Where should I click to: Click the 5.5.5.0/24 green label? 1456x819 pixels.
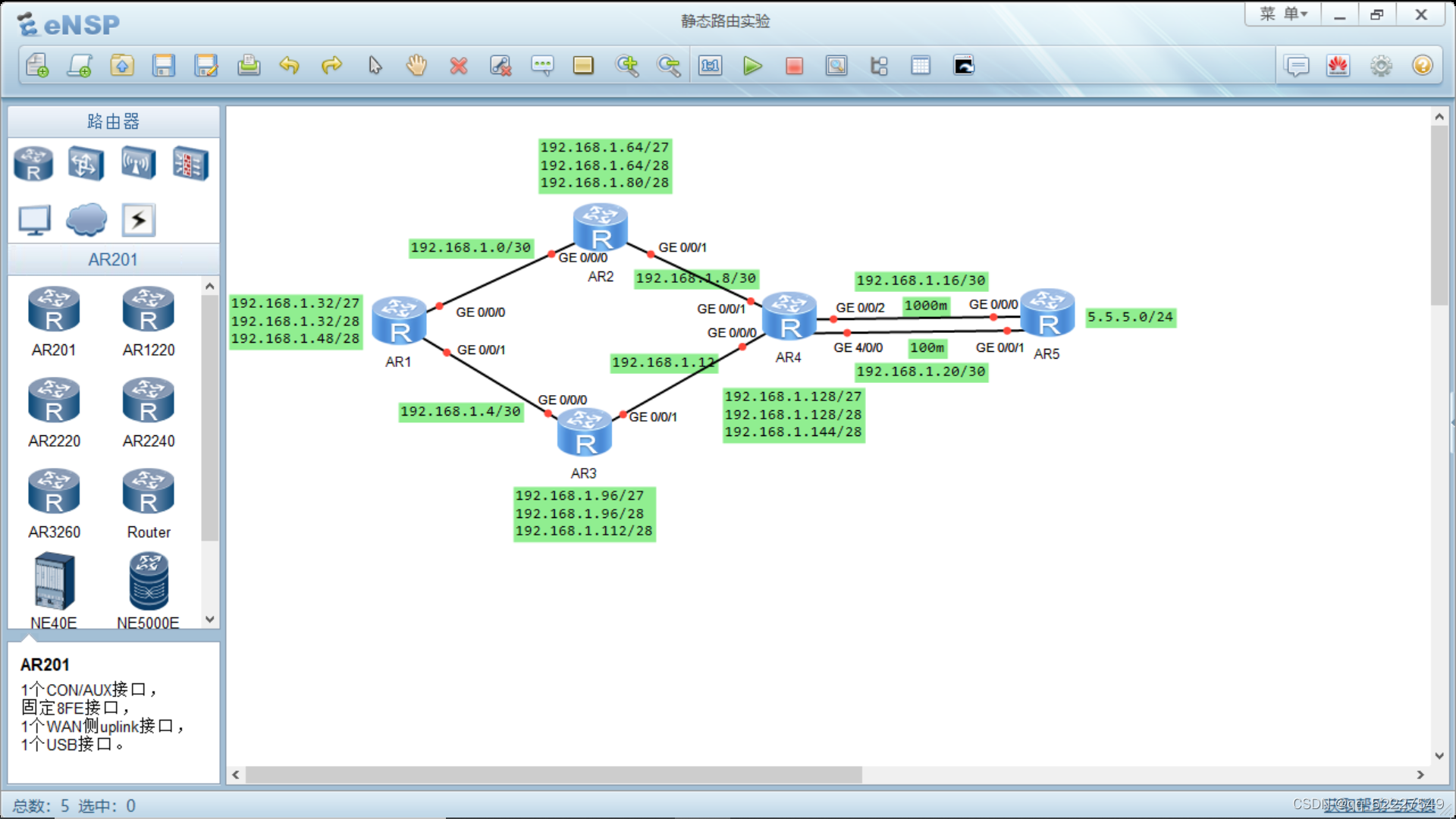pos(1130,317)
